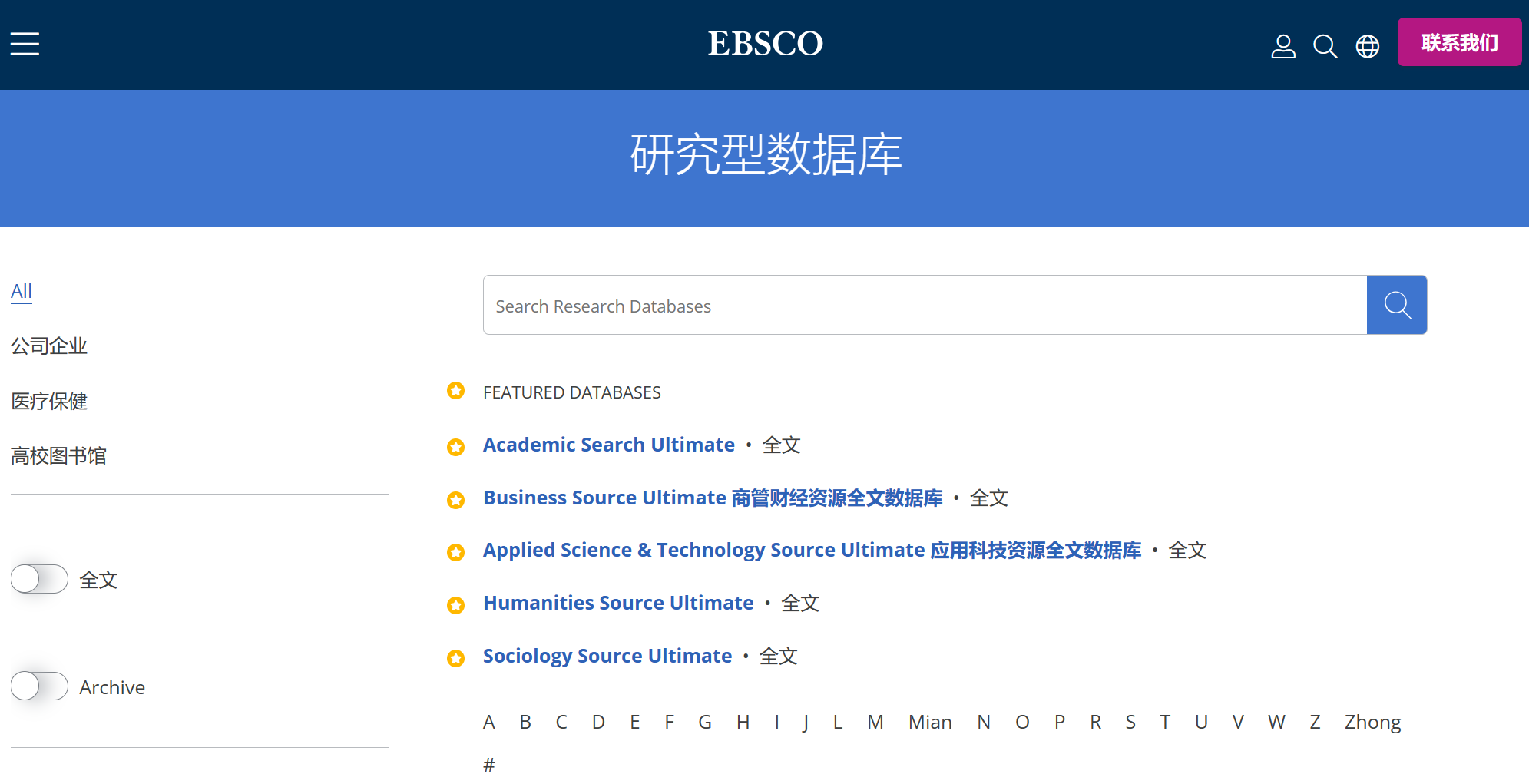Image resolution: width=1529 pixels, height=784 pixels.
Task: Jump to letter M in alphabet index
Action: [x=875, y=722]
